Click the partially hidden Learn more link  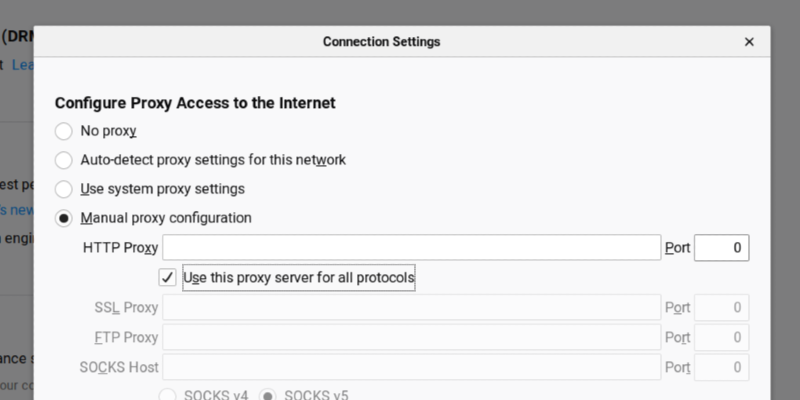pyautogui.click(x=20, y=65)
